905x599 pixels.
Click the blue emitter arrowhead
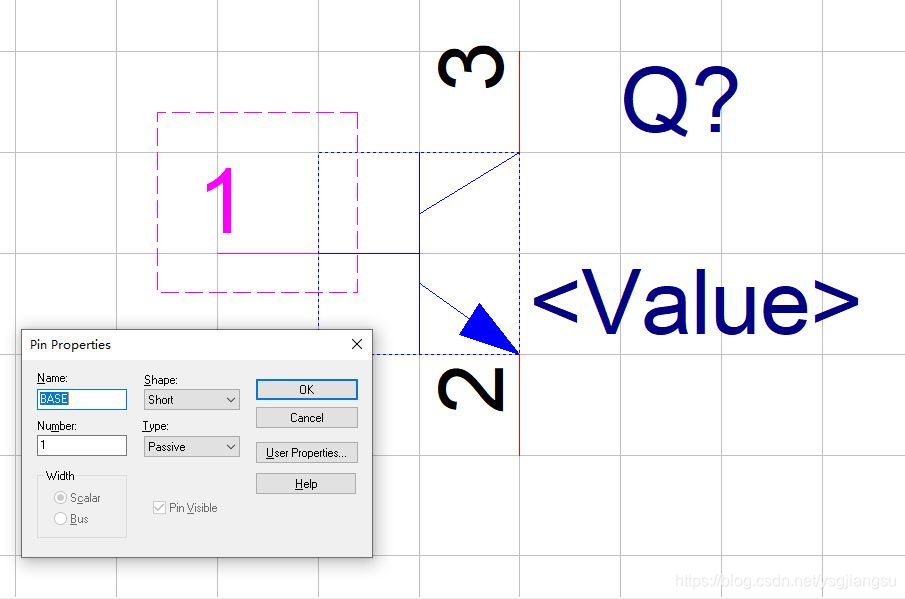489,327
